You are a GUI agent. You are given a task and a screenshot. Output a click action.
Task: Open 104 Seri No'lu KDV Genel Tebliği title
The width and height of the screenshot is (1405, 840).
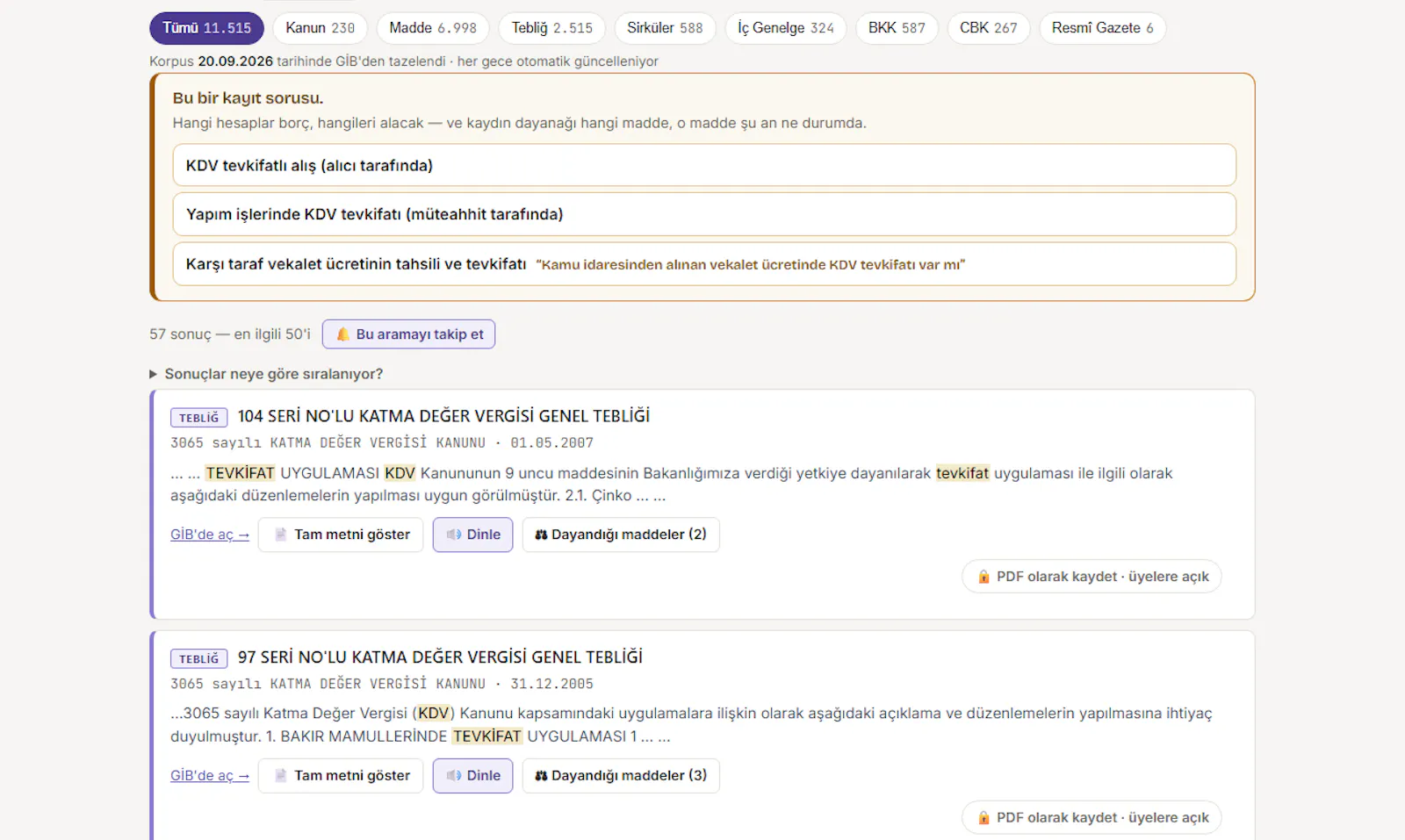point(443,416)
